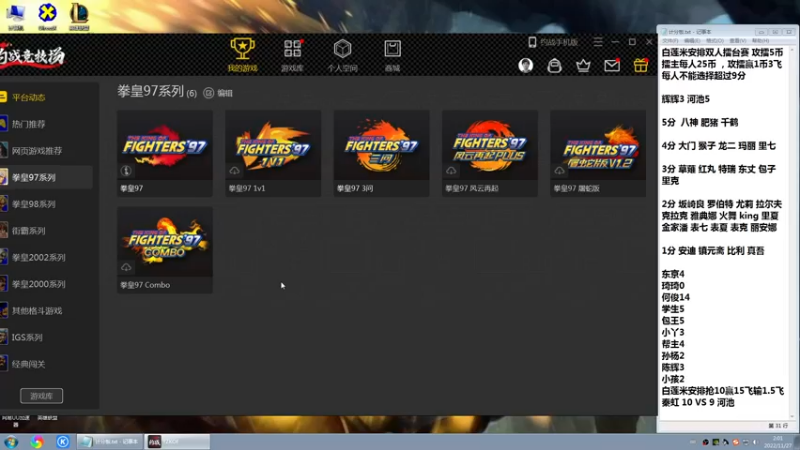Image resolution: width=800 pixels, height=450 pixels.
Task: Switch to the Notepad taskbar button
Action: [x=110, y=442]
